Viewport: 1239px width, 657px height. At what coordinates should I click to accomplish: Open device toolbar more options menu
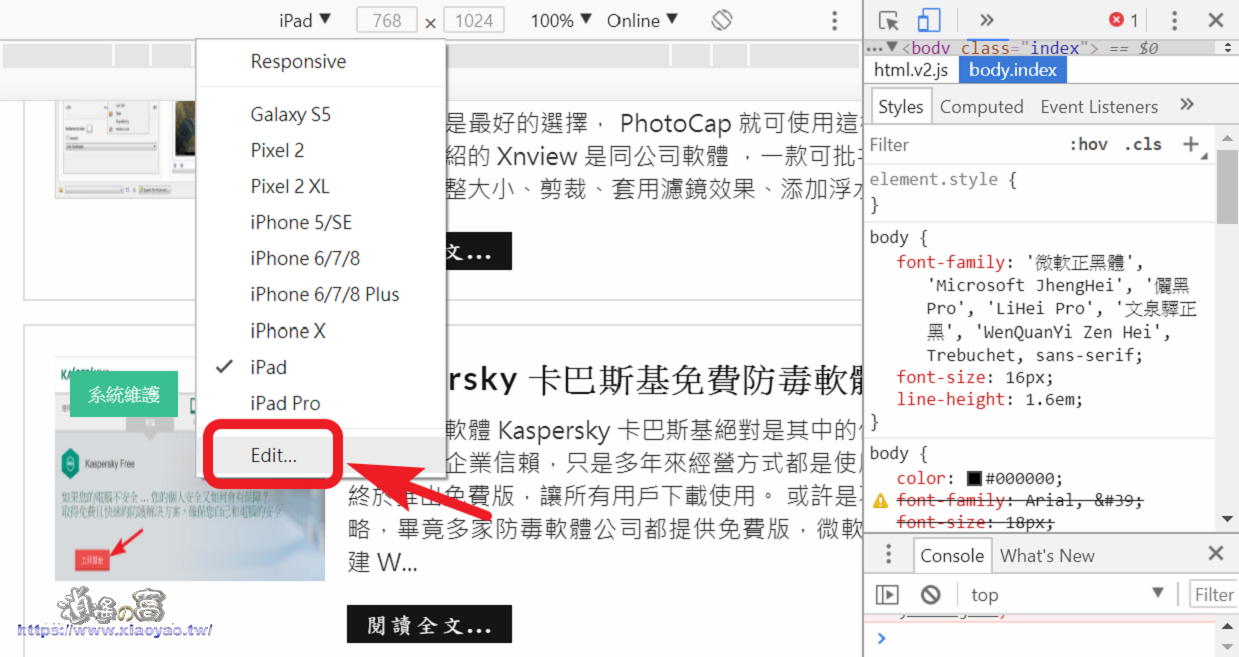pos(835,20)
